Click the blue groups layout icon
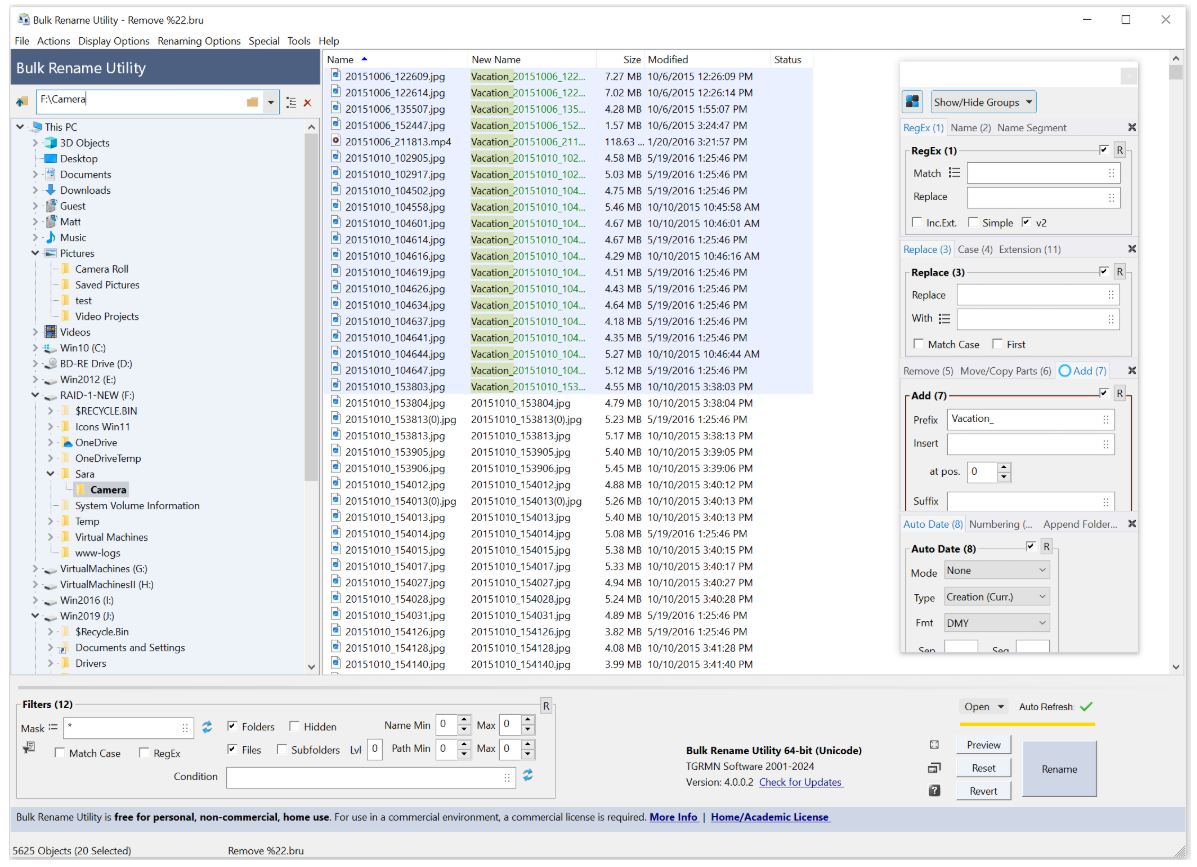Viewport: 1197px width, 867px height. (x=912, y=102)
